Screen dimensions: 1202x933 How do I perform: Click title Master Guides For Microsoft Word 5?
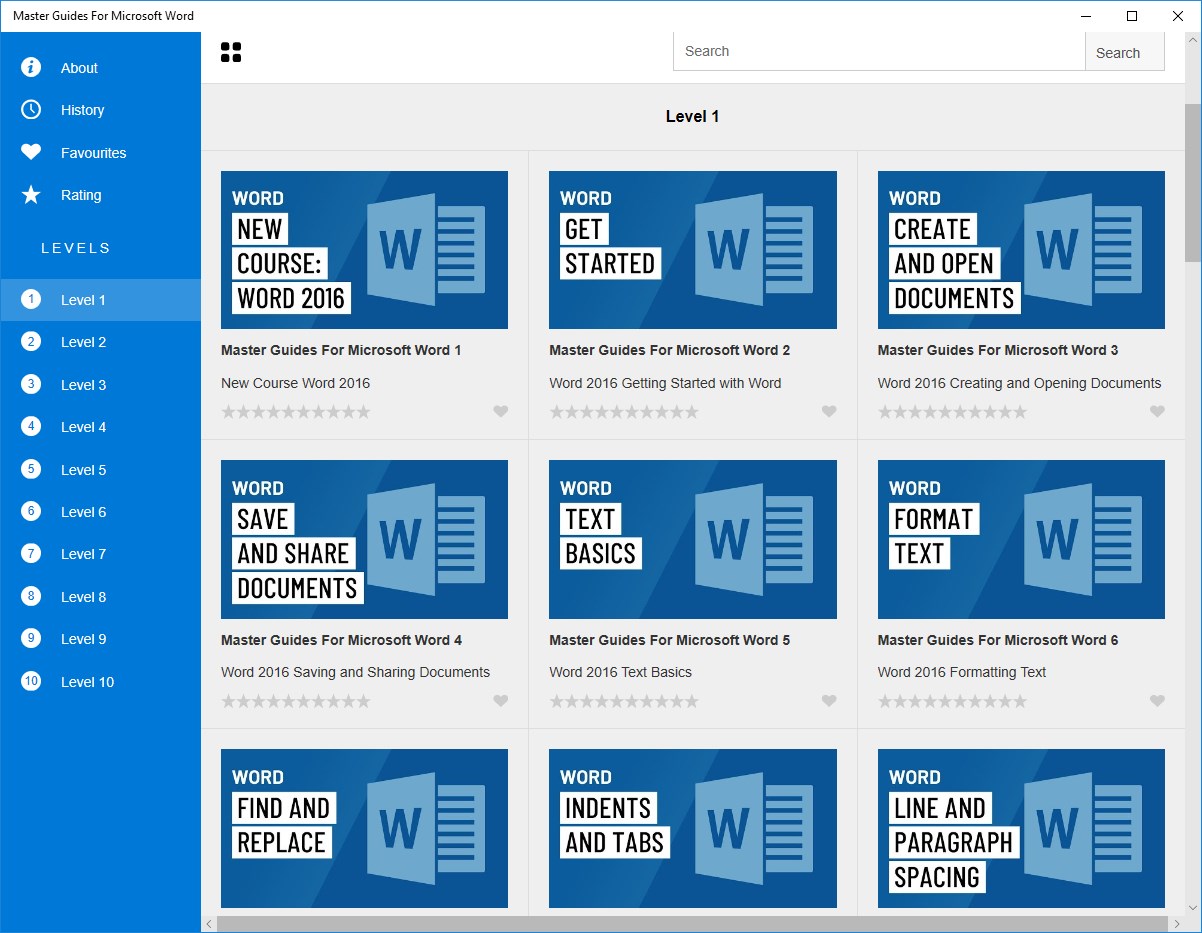(x=670, y=640)
